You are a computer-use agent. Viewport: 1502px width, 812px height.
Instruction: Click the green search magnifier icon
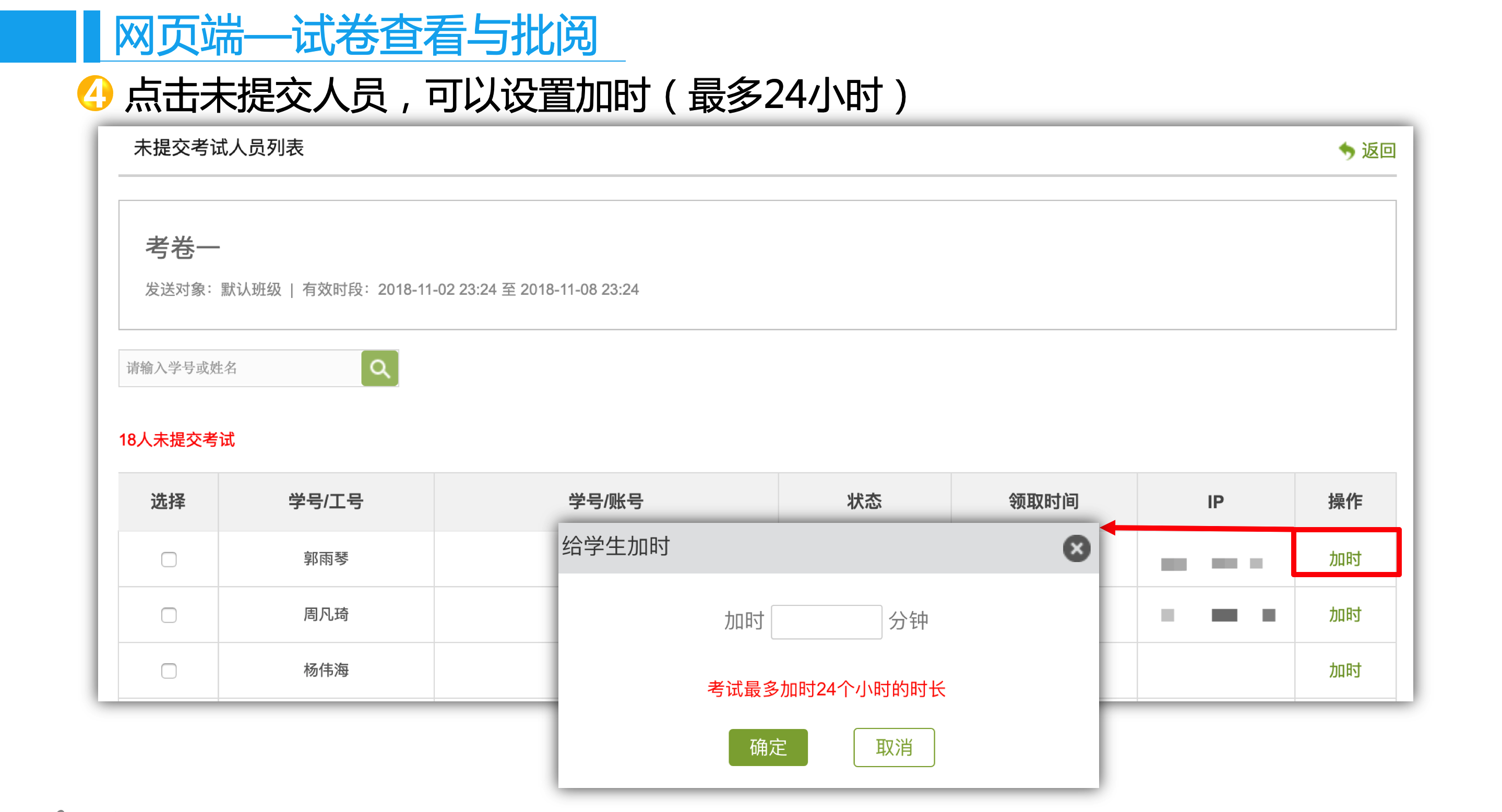(379, 368)
